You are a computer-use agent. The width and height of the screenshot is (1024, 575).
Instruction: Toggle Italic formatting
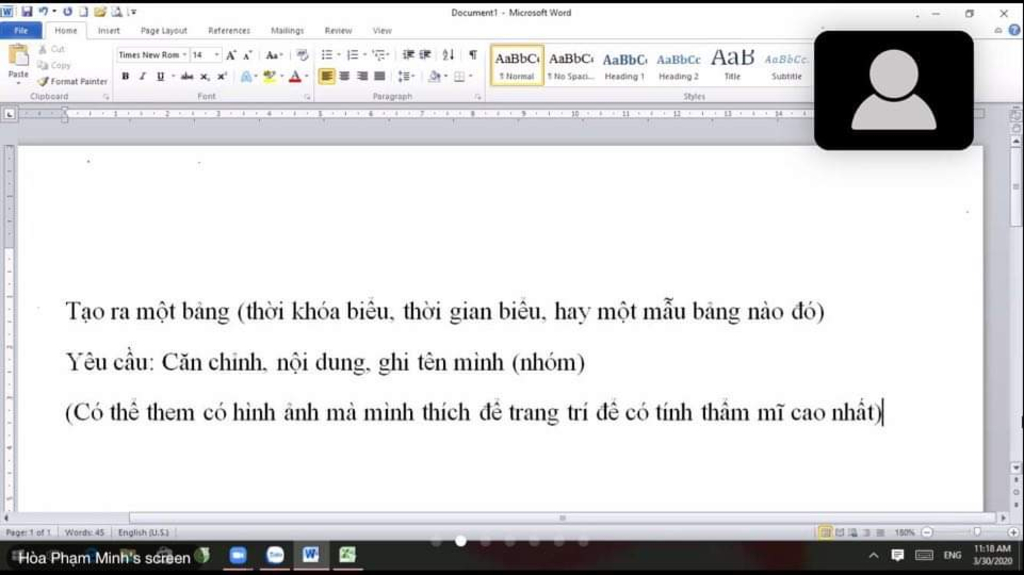142,76
